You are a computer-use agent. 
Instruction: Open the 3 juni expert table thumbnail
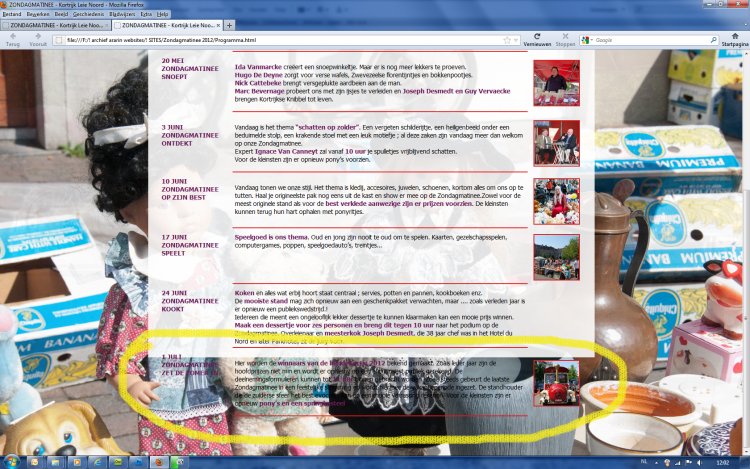pyautogui.click(x=556, y=143)
